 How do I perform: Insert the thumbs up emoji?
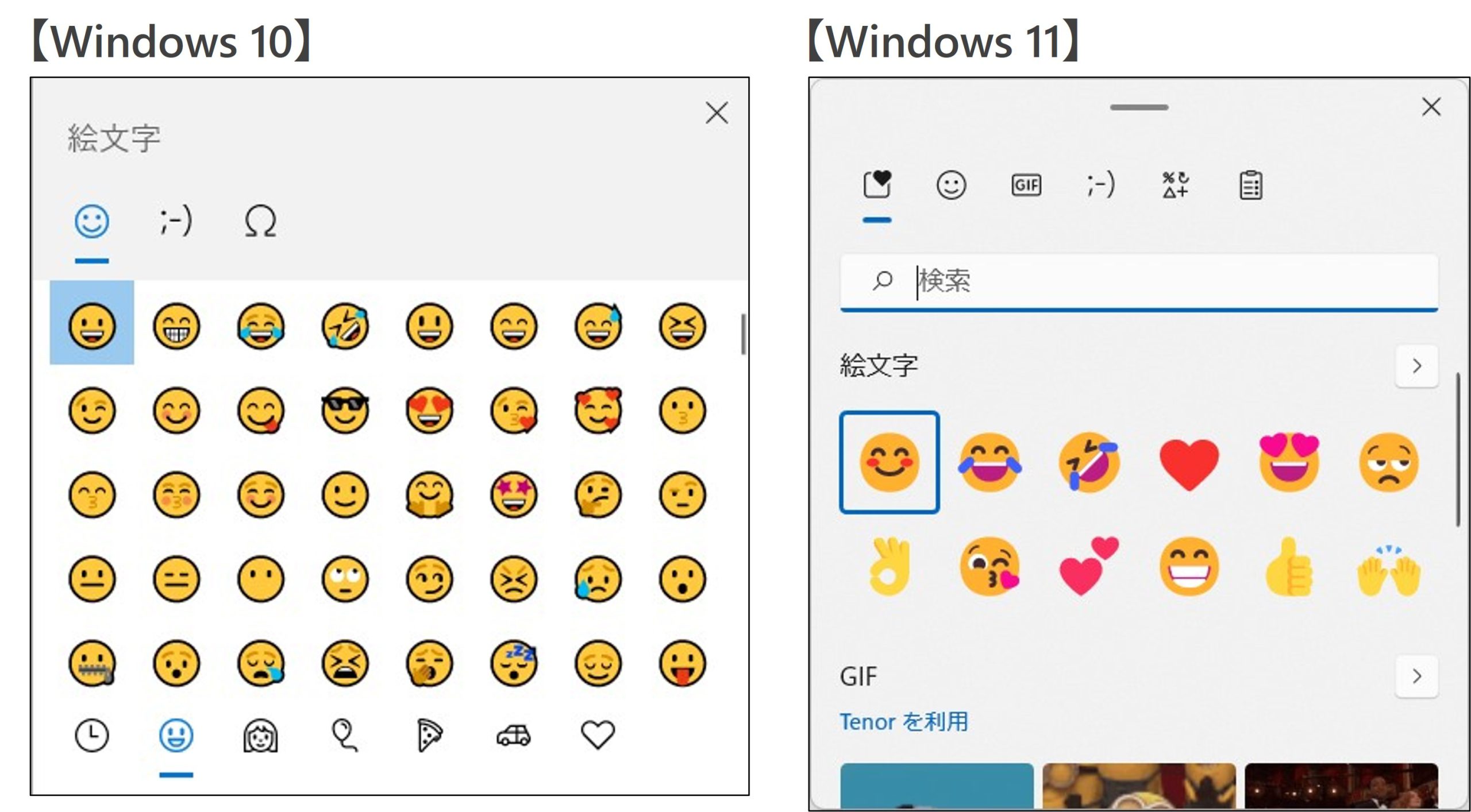tap(1289, 567)
